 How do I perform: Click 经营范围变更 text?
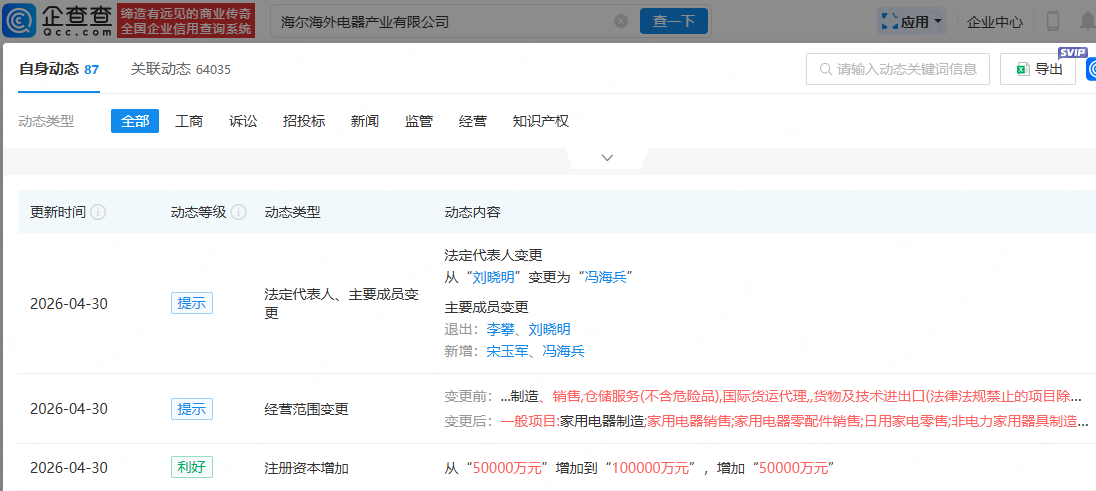[x=306, y=409]
